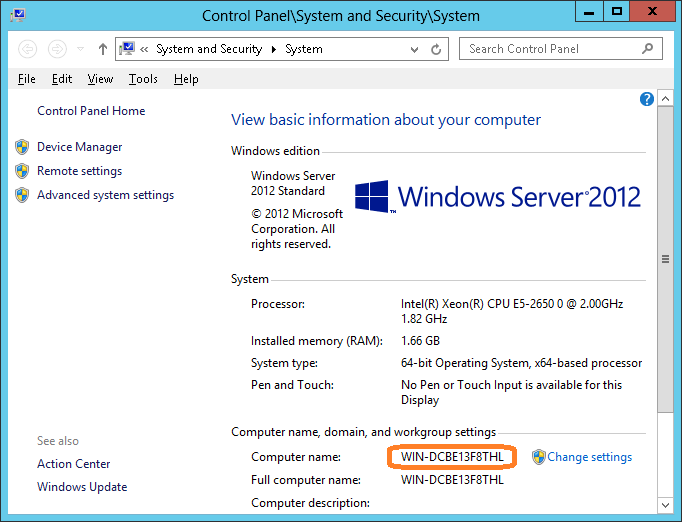Screen dimensions: 682x522
Task: Click the Computer description label
Action: tap(310, 503)
